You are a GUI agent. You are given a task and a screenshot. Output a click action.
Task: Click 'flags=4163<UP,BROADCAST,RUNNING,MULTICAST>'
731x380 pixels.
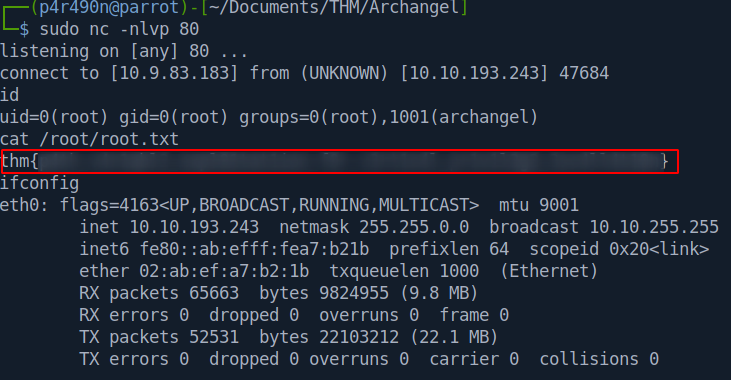[269, 205]
